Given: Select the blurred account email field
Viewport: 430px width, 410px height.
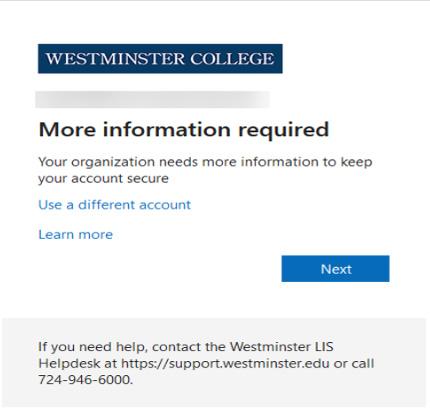Looking at the screenshot, I should coord(153,99).
